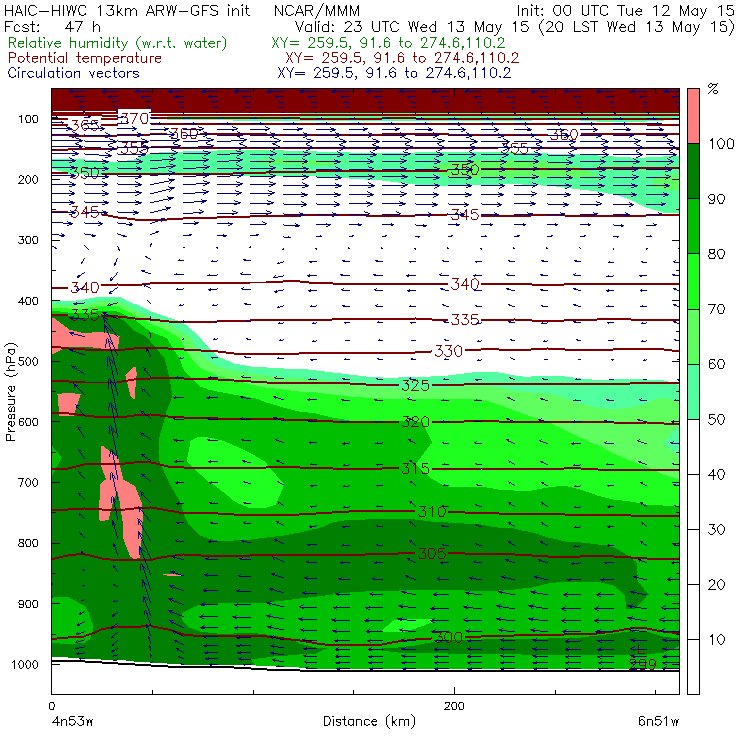This screenshot has width=740, height=740.
Task: Click the '%' unit label above colorbar
Action: pos(713,89)
